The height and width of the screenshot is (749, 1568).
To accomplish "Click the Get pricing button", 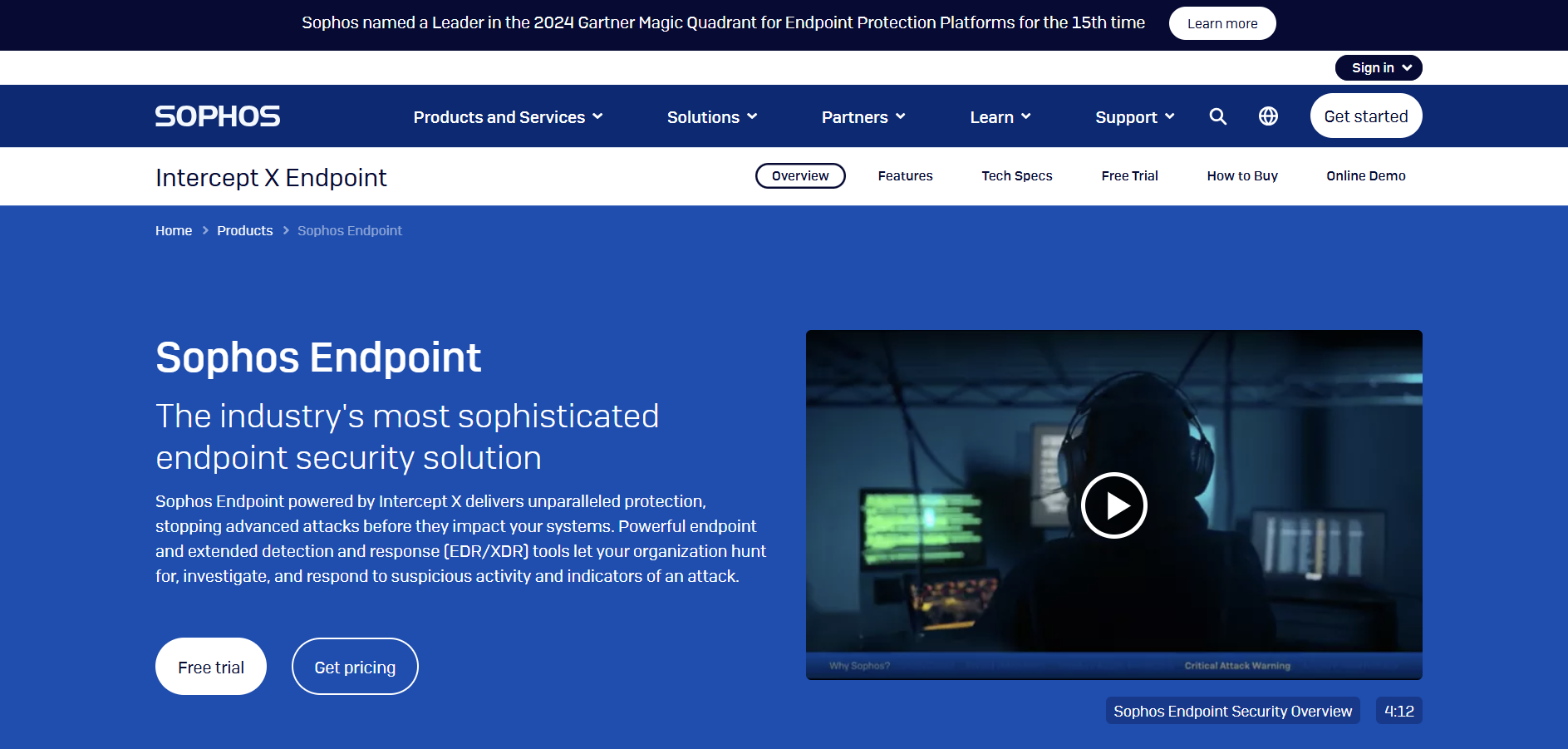I will coord(355,667).
